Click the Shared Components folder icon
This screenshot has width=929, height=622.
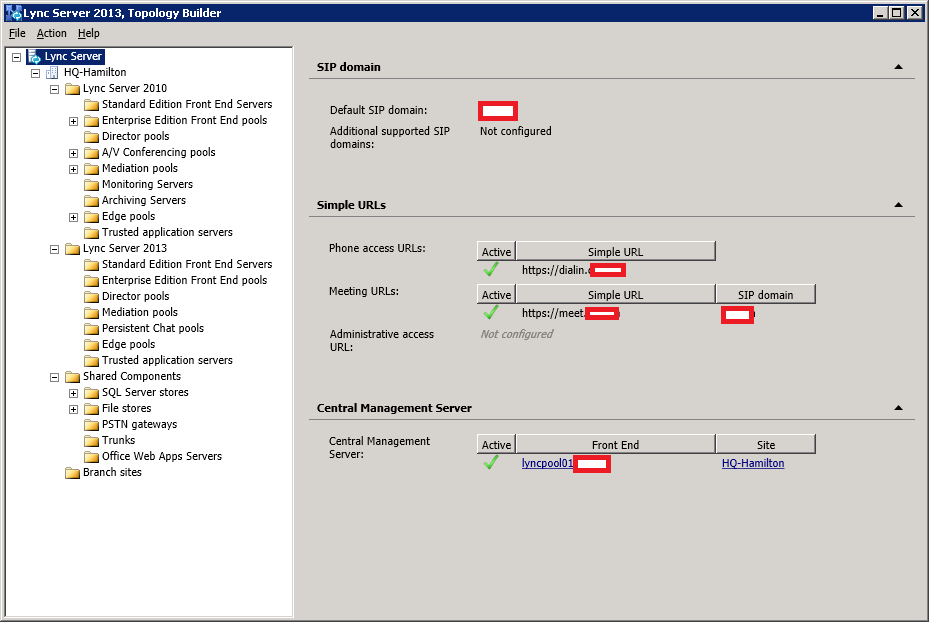72,377
